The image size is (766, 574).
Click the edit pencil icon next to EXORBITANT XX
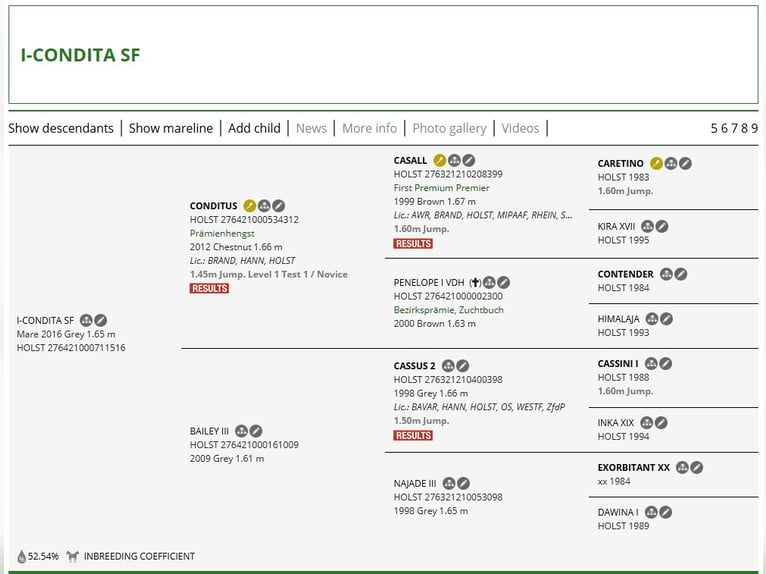697,467
